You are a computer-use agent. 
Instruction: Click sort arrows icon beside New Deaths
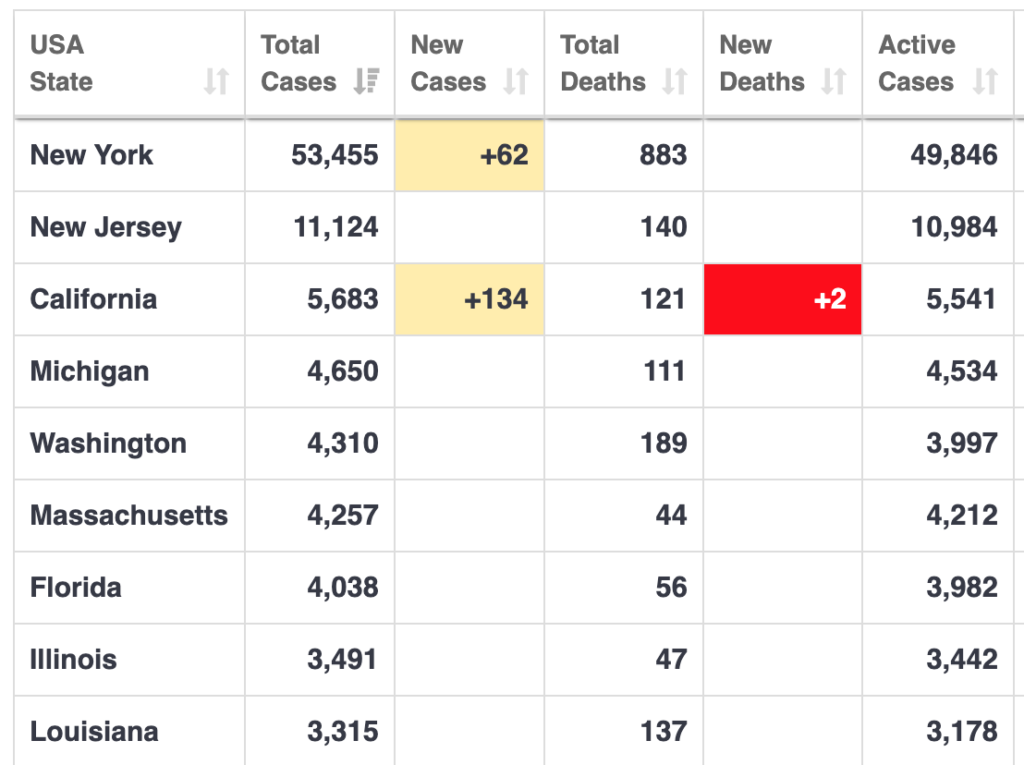[x=833, y=81]
